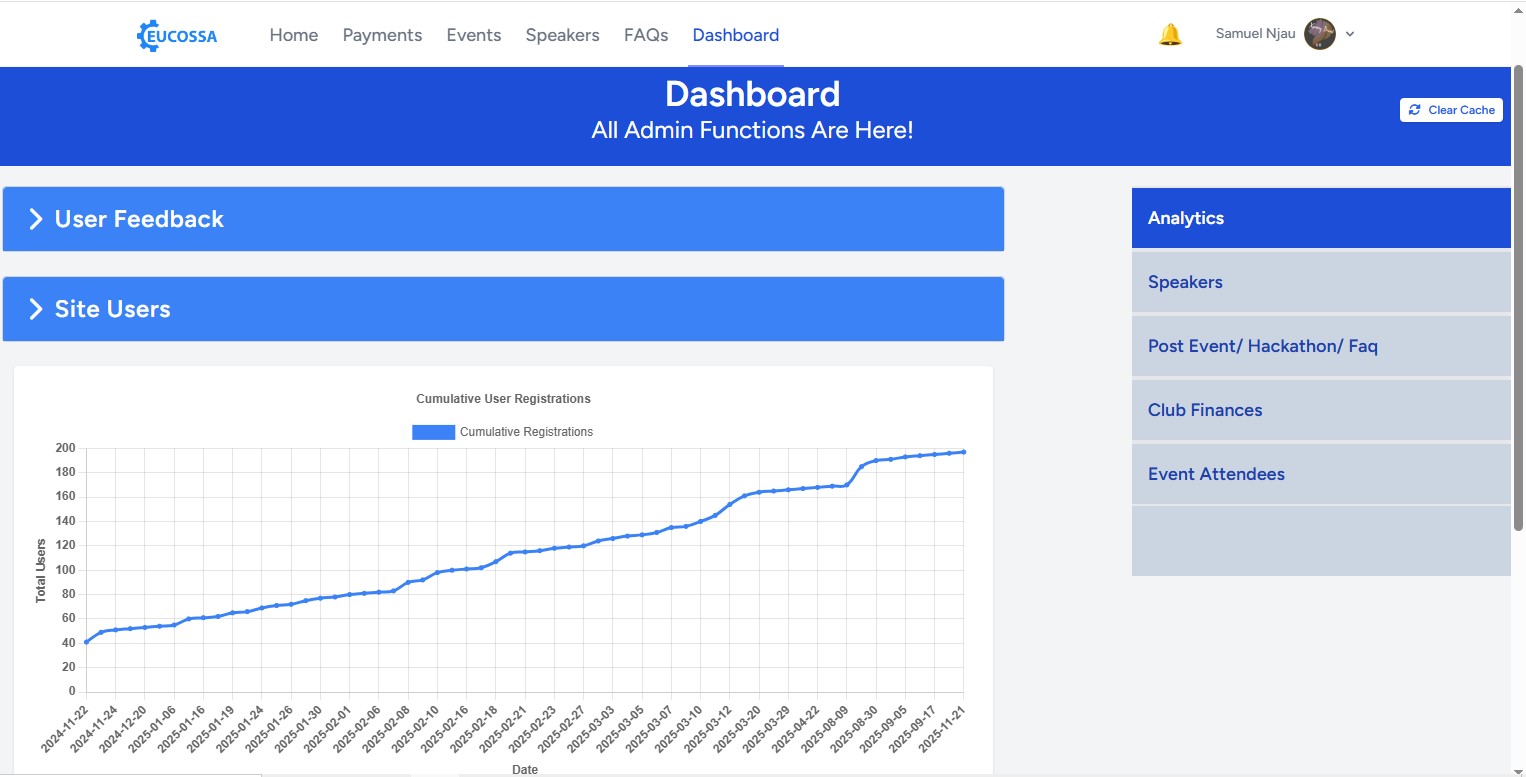Open the notification bell

pyautogui.click(x=1169, y=33)
